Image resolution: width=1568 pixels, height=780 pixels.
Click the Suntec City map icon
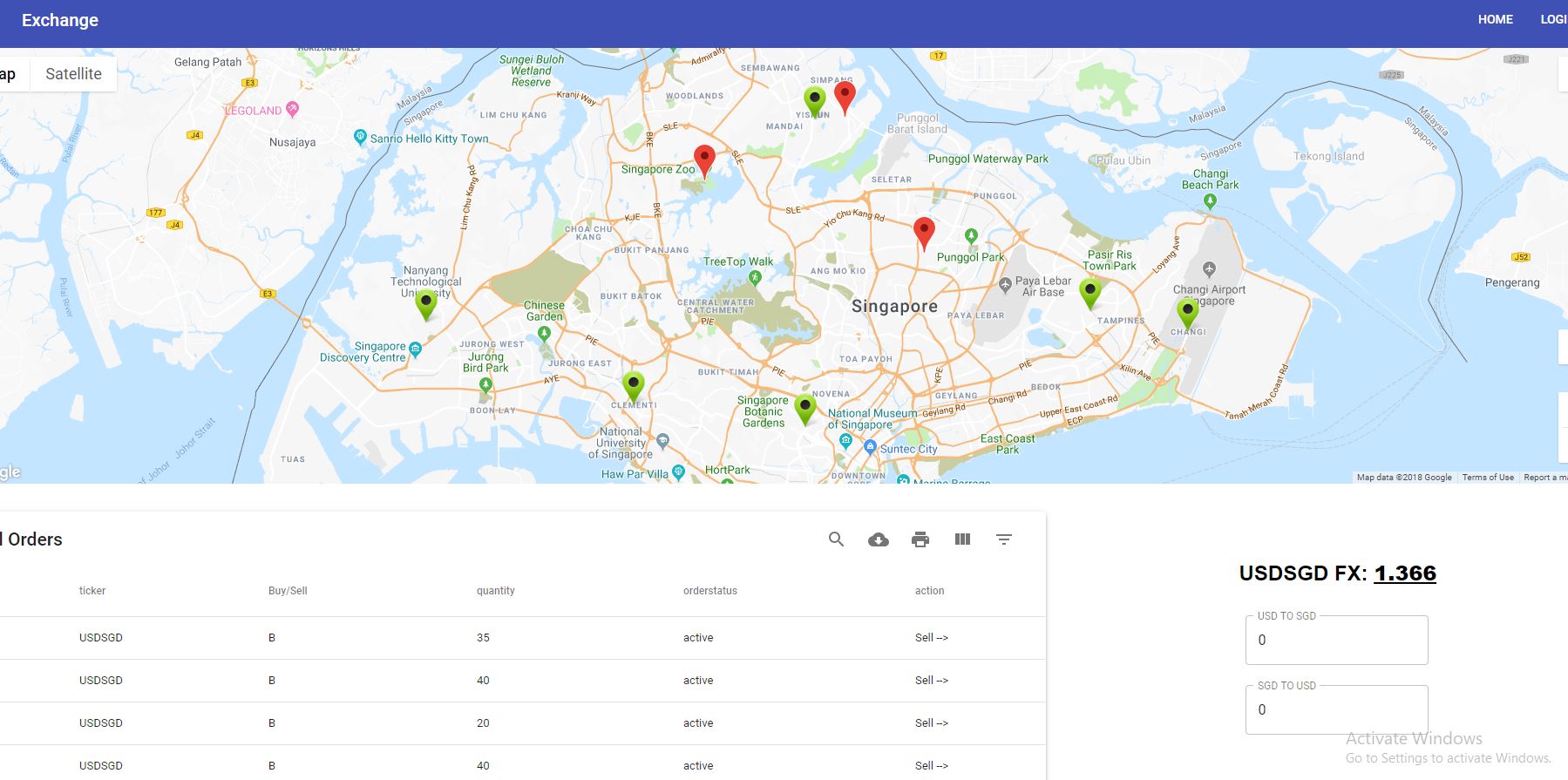pos(870,447)
